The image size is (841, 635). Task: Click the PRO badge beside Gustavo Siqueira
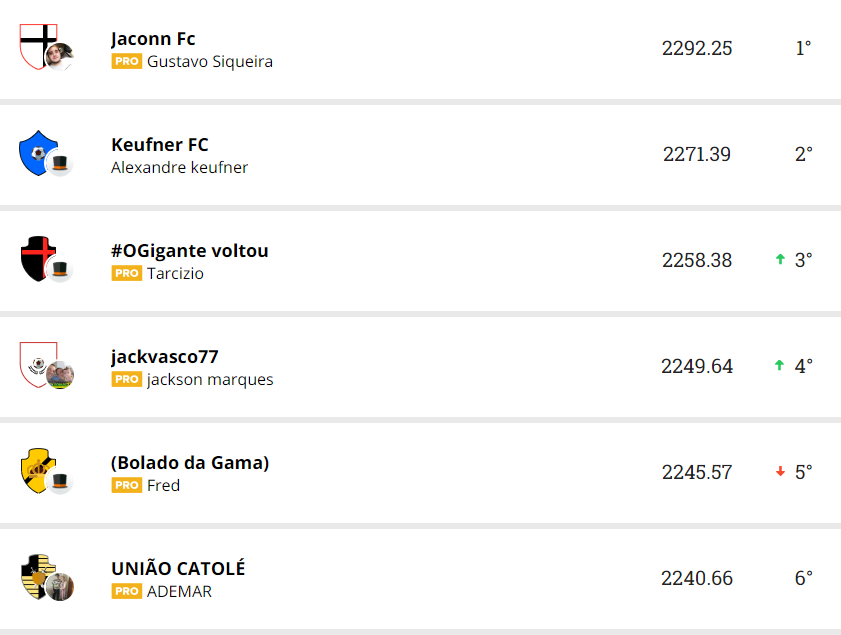[126, 62]
